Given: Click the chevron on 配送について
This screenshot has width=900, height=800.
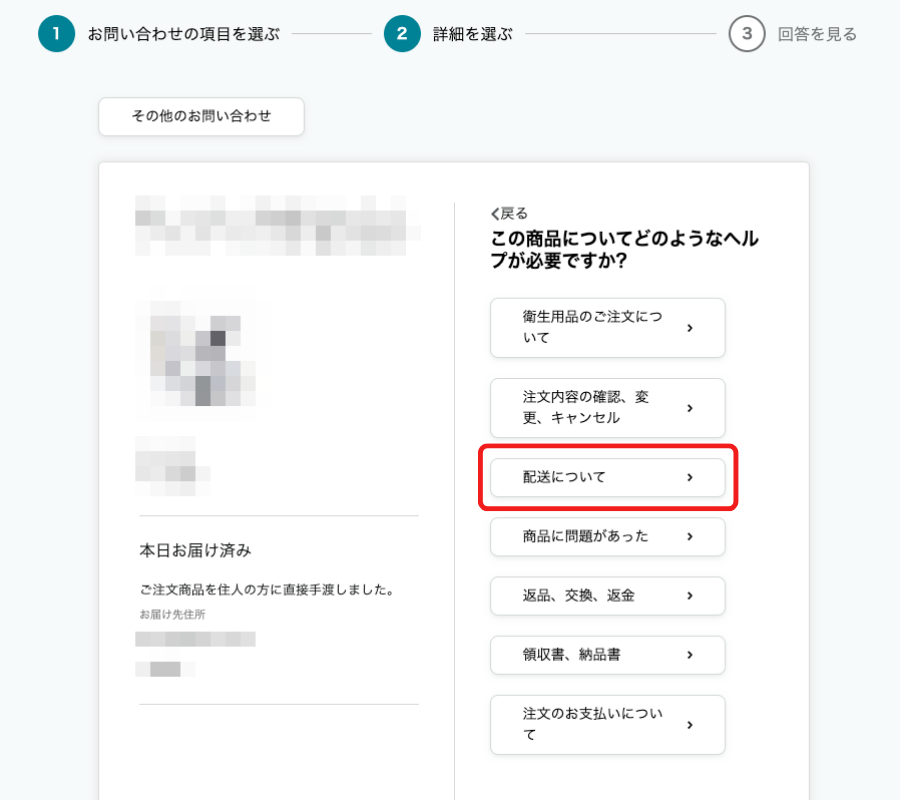Looking at the screenshot, I should [689, 478].
